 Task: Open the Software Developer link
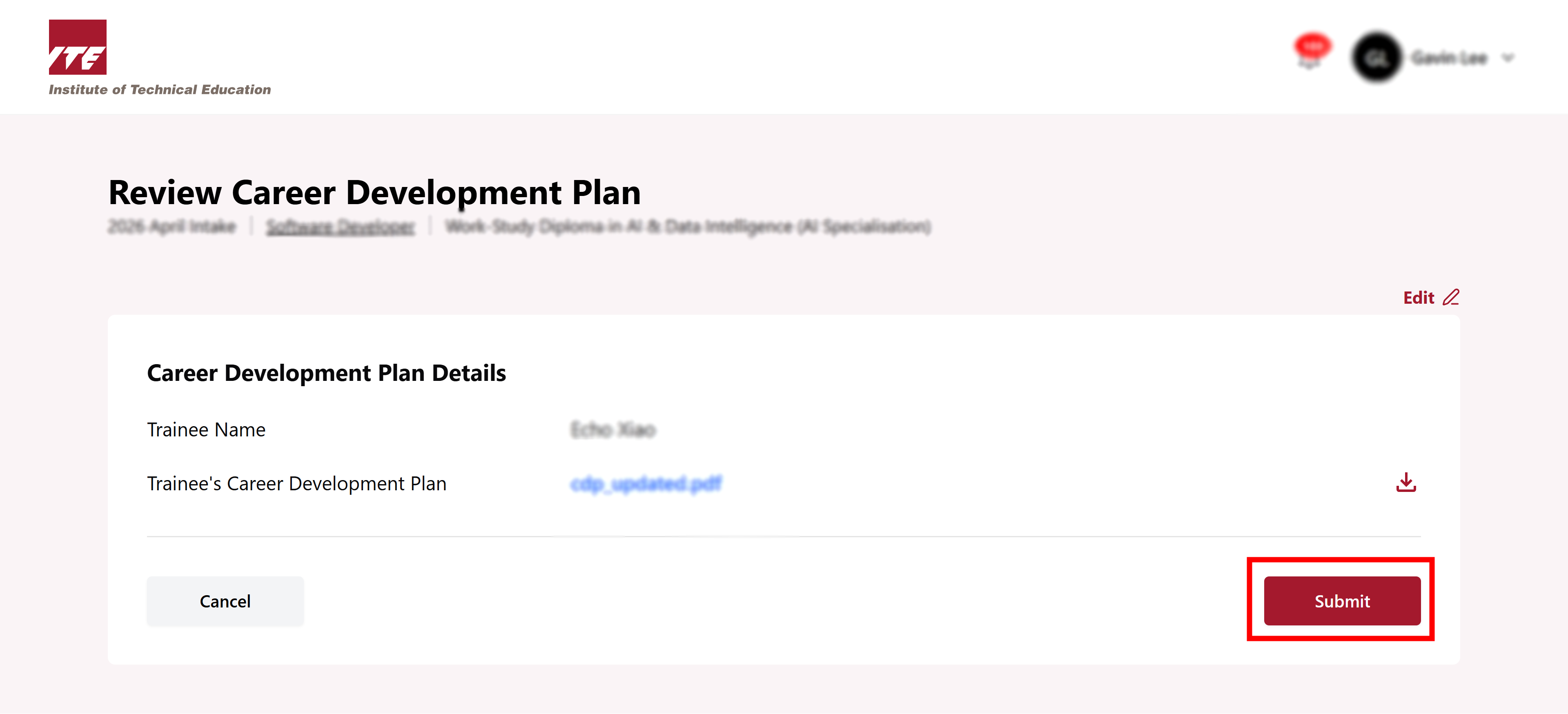click(340, 227)
